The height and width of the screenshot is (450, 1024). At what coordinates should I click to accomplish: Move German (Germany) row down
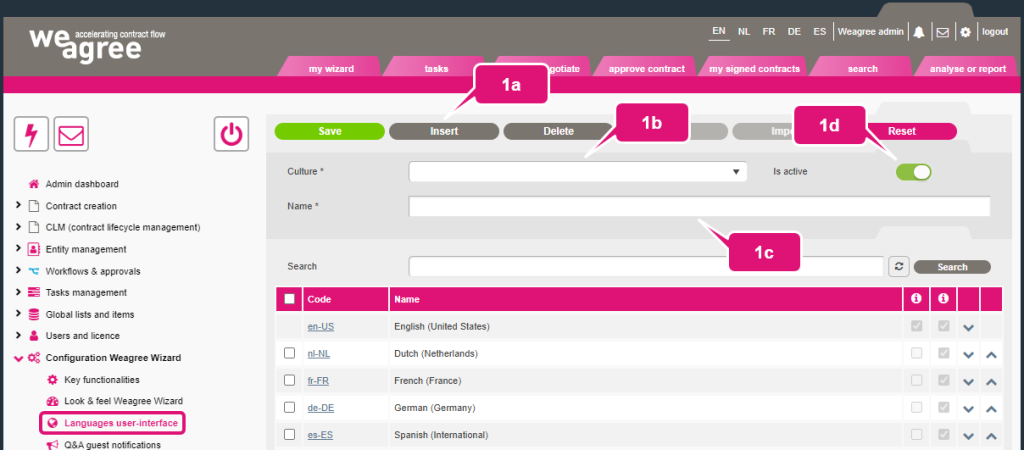pyautogui.click(x=968, y=409)
